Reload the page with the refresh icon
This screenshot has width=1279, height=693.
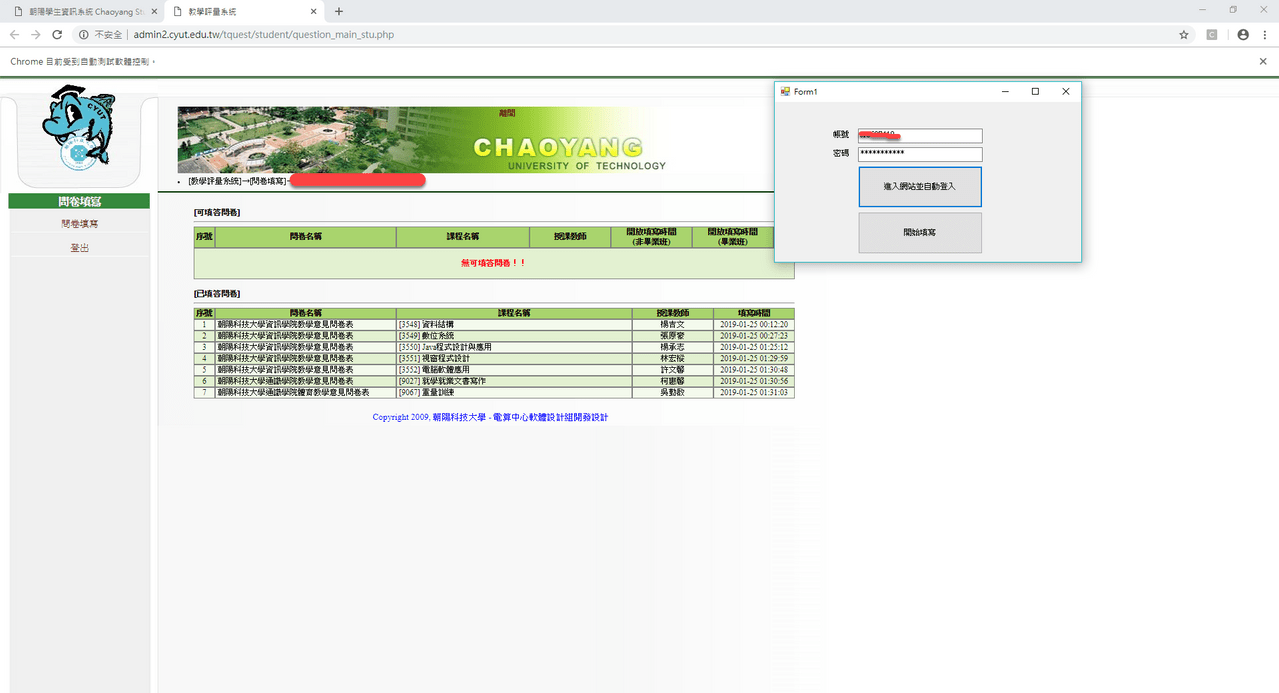(58, 34)
